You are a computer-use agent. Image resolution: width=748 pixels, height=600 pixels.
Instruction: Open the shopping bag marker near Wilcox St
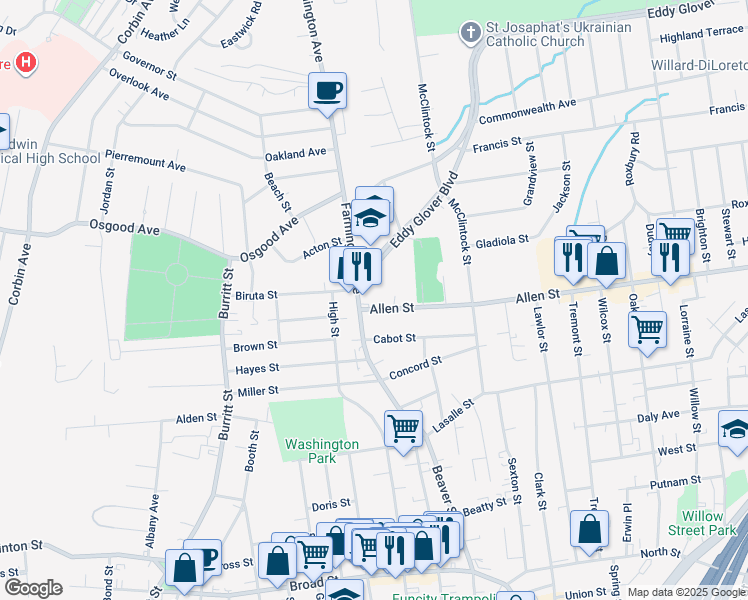[606, 262]
